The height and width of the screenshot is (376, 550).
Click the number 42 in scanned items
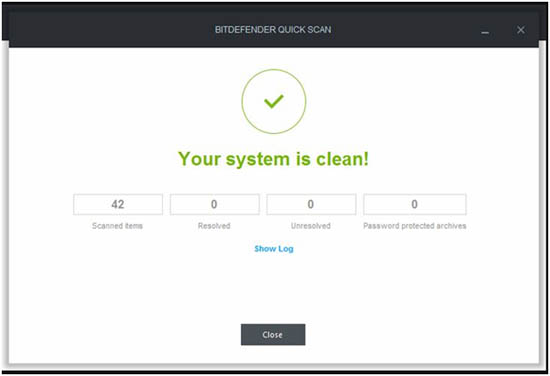(x=118, y=204)
